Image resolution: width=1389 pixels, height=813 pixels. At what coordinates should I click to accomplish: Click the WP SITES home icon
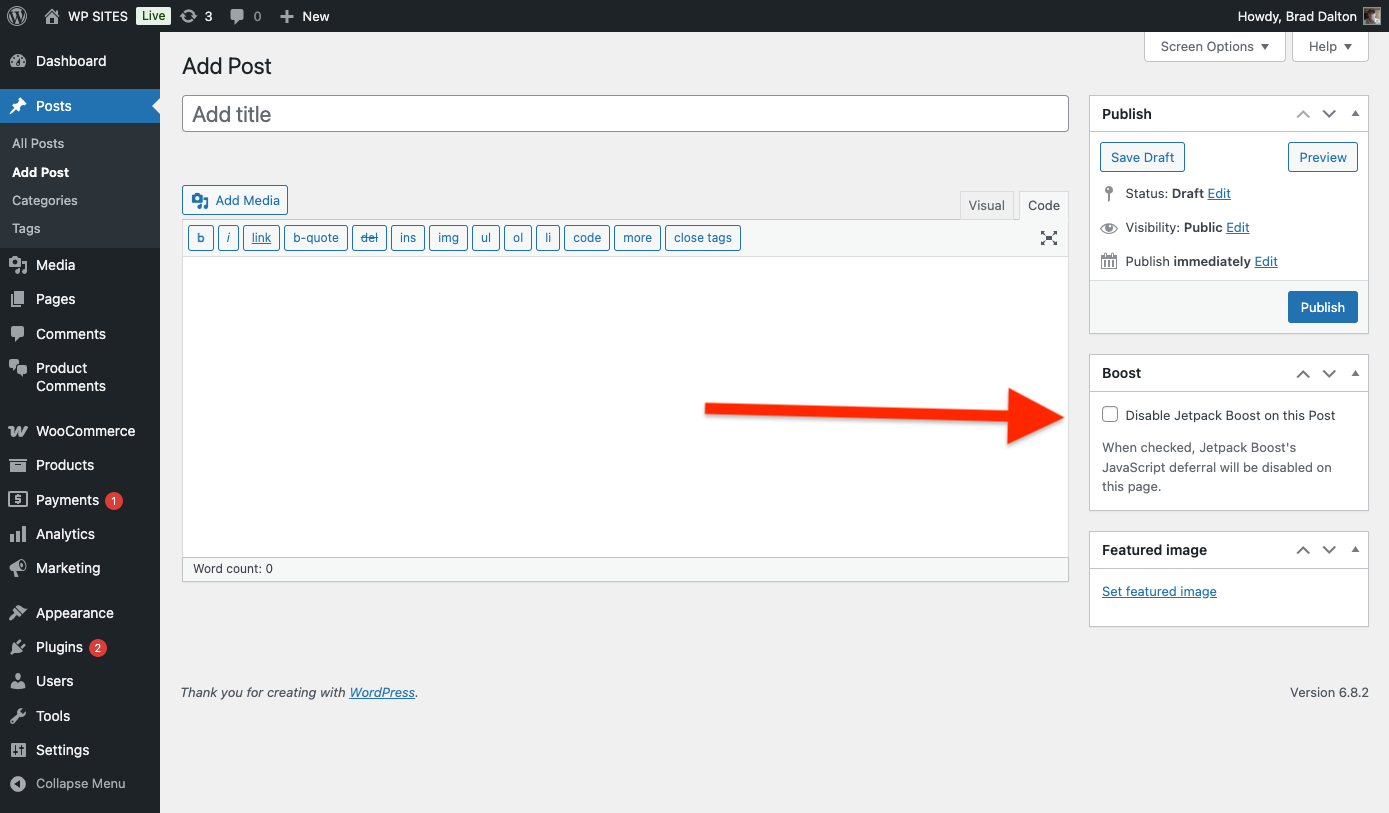point(52,16)
